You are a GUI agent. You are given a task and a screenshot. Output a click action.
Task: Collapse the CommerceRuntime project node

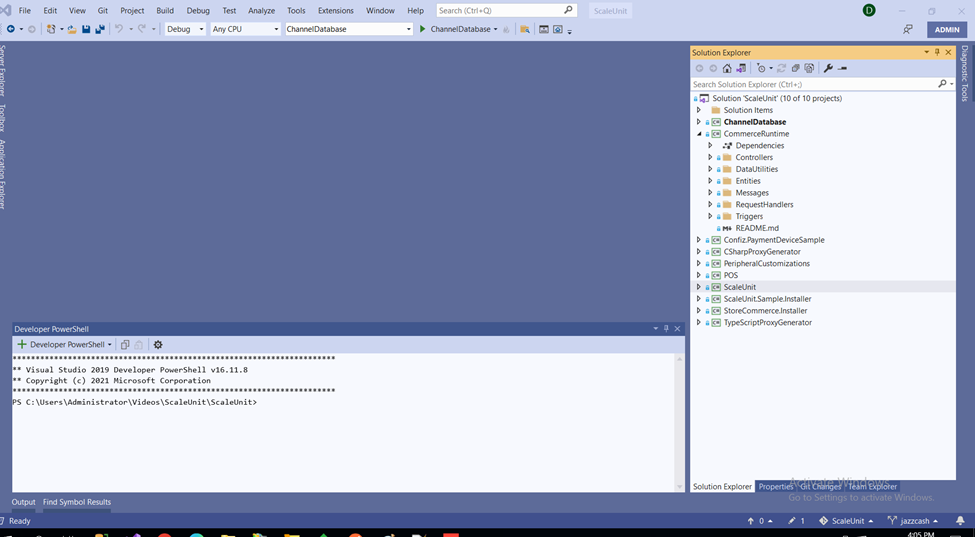coord(698,134)
